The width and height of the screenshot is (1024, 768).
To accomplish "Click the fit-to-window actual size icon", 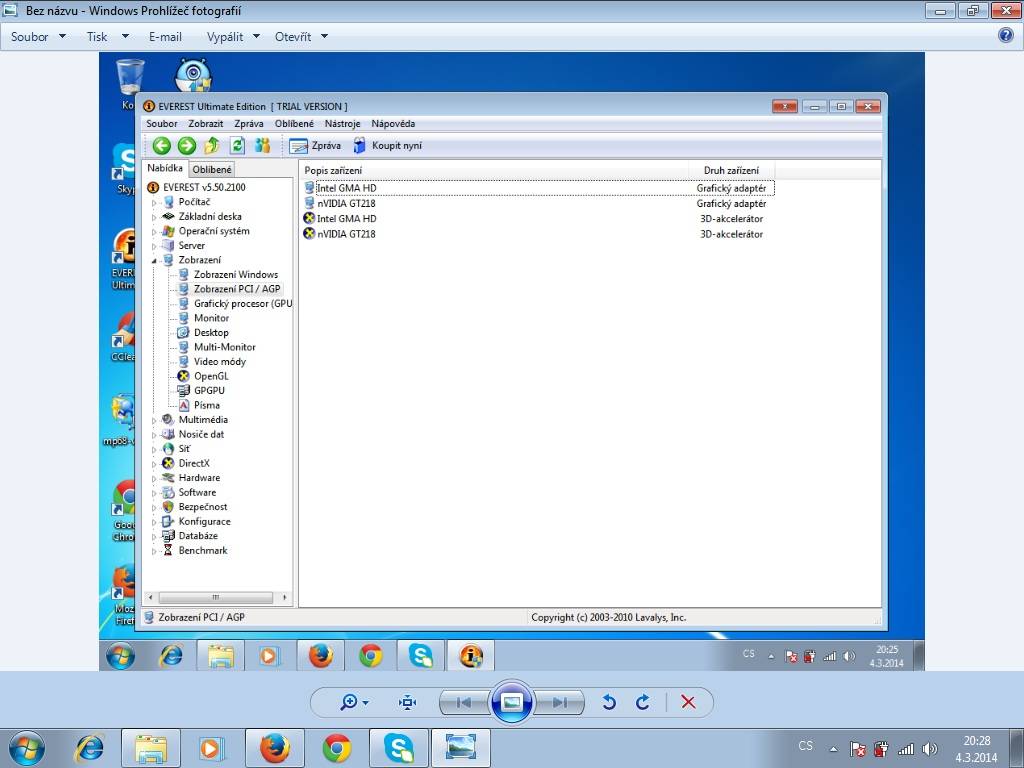I will point(408,702).
